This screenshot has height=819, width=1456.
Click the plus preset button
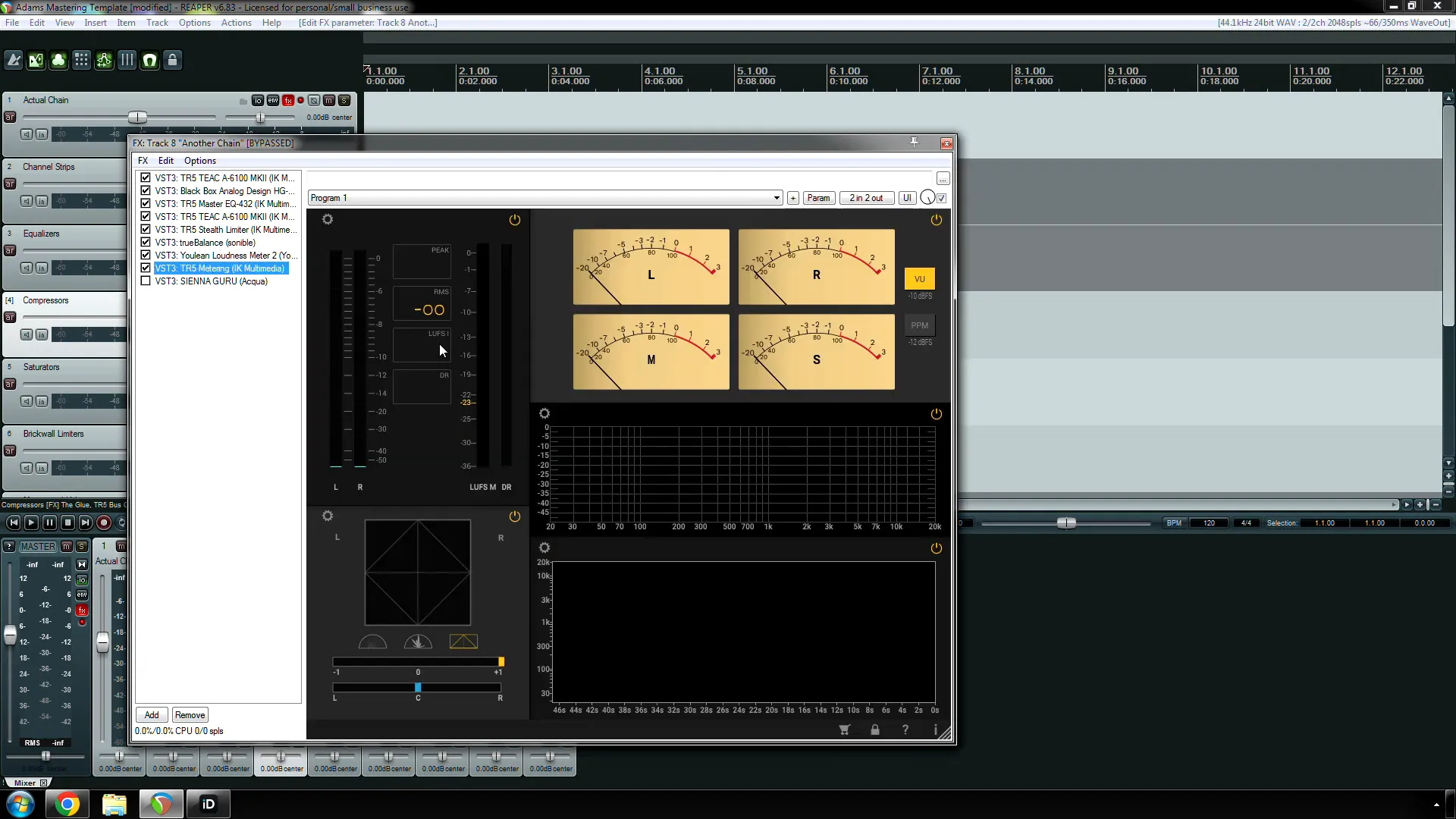pyautogui.click(x=793, y=198)
